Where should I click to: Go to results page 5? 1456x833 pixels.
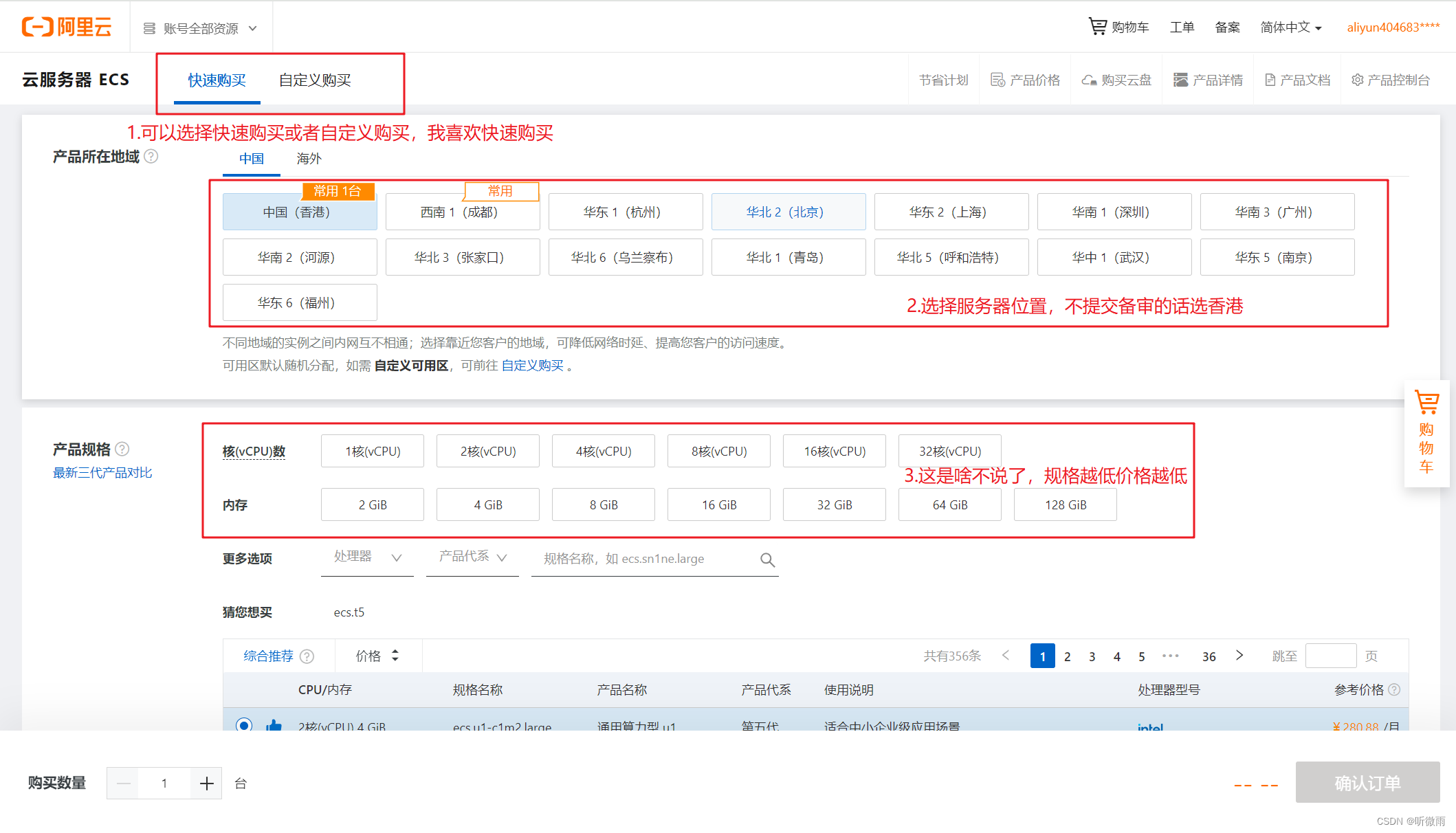coord(1142,656)
